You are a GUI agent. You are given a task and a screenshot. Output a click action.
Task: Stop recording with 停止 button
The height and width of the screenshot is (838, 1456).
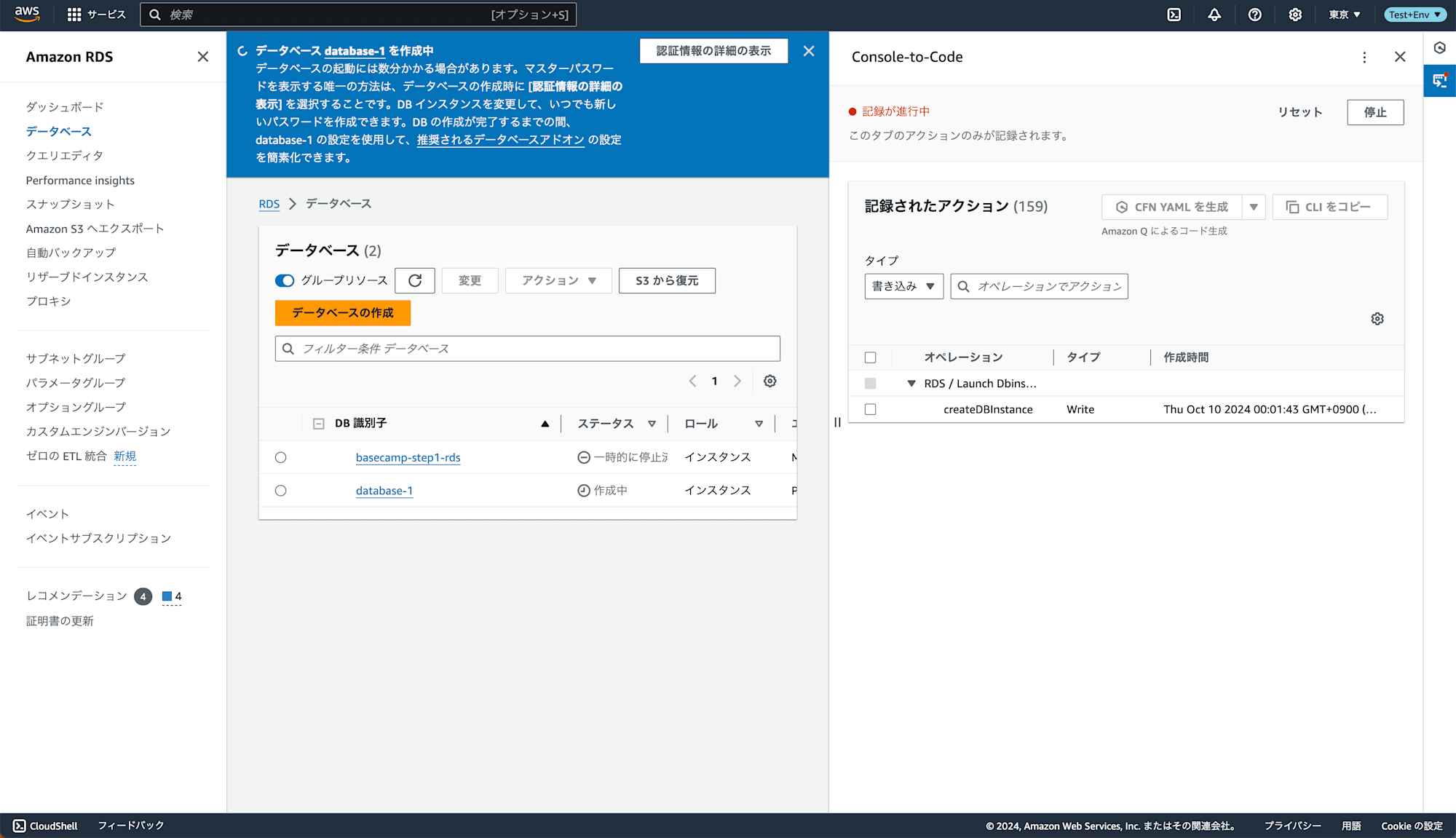coord(1375,112)
